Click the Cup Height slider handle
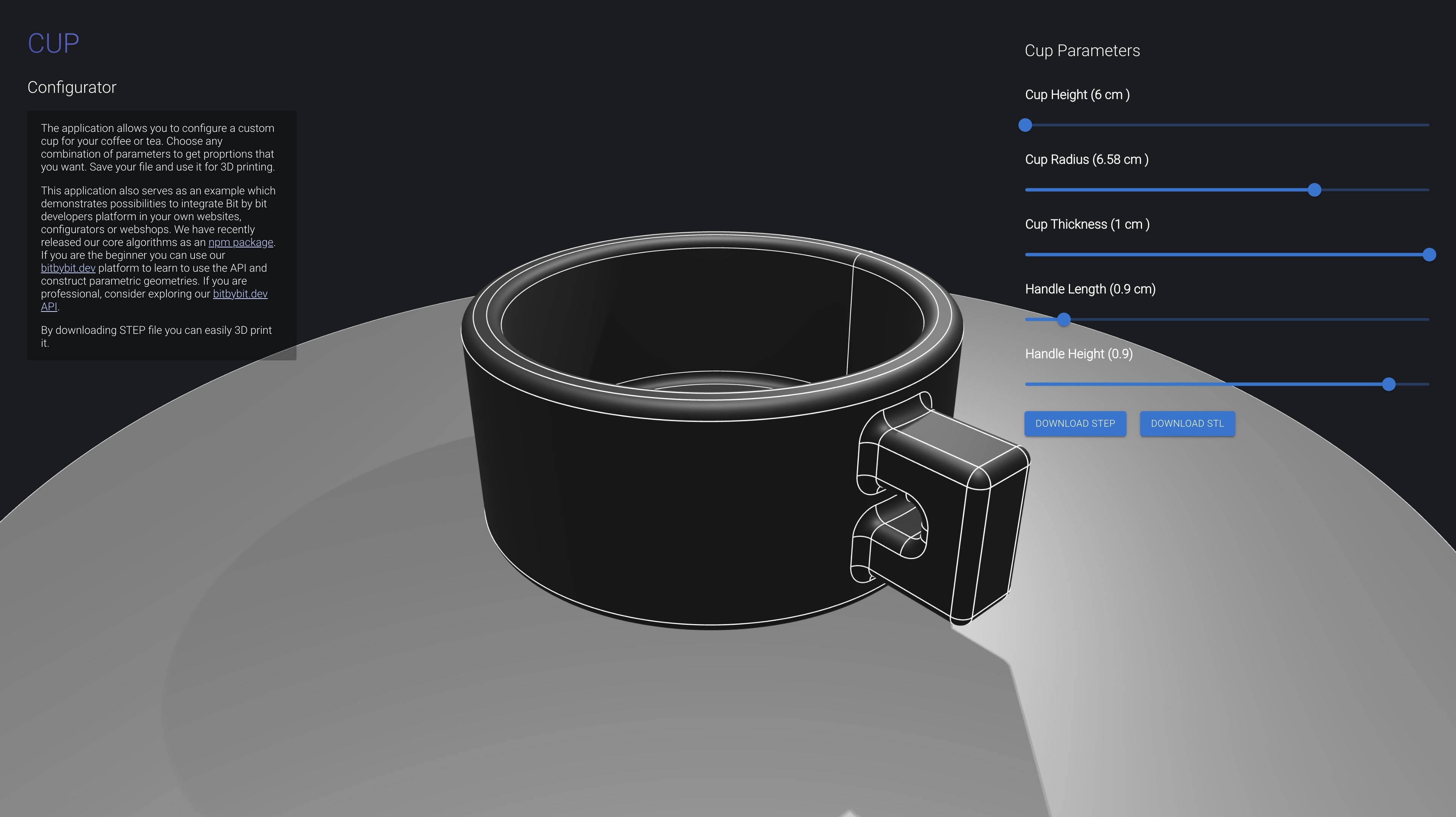Image resolution: width=1456 pixels, height=817 pixels. click(1025, 125)
